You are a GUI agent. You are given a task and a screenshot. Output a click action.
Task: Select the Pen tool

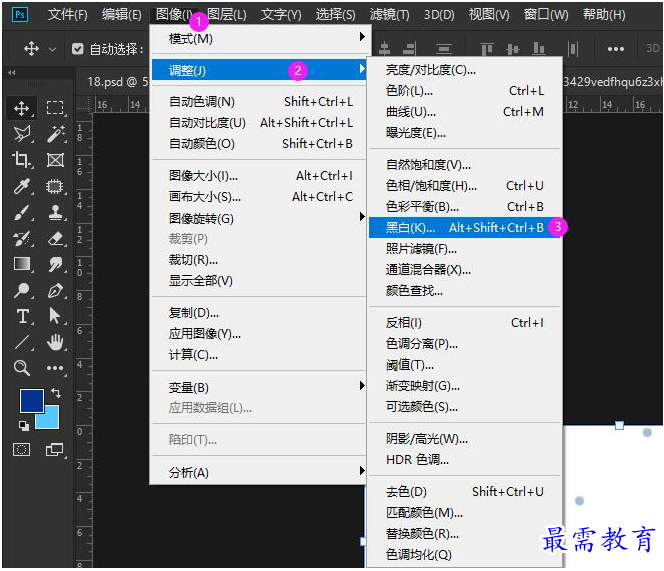pyautogui.click(x=55, y=290)
